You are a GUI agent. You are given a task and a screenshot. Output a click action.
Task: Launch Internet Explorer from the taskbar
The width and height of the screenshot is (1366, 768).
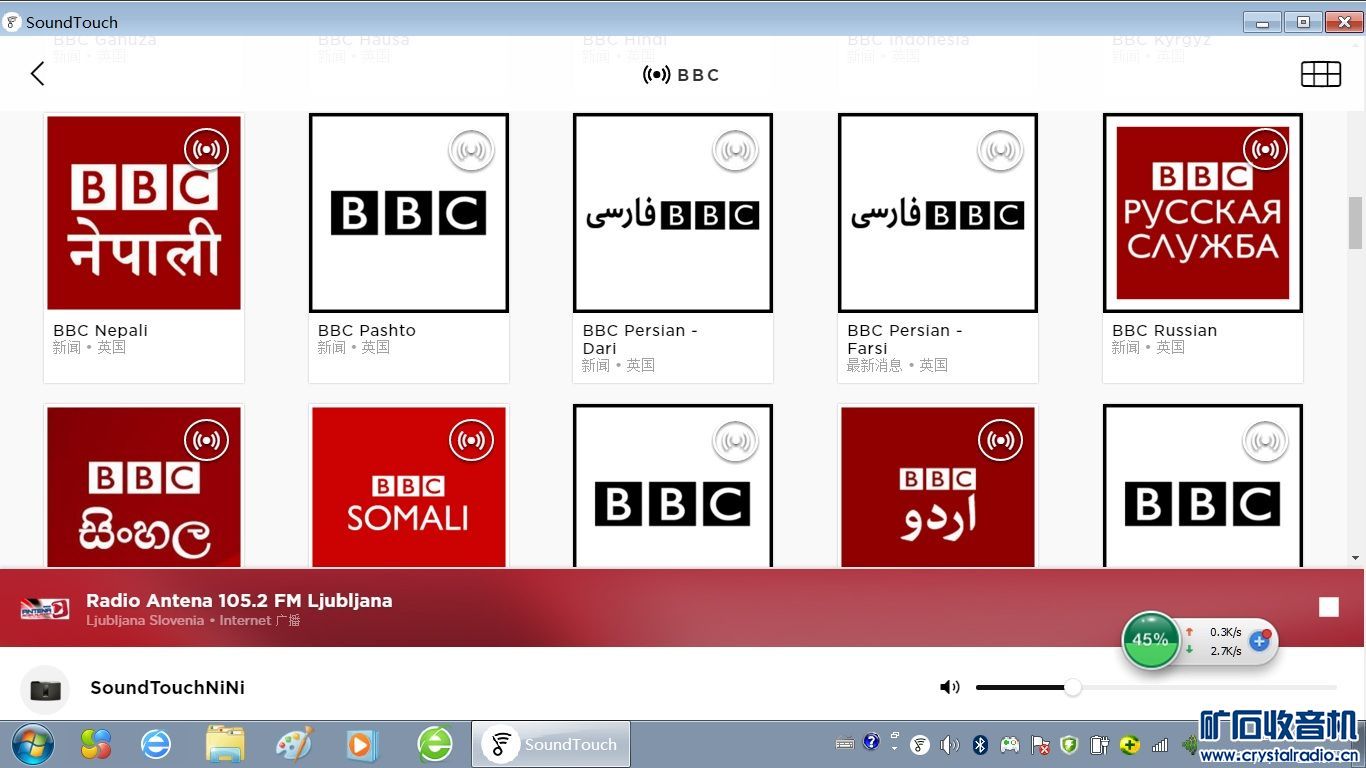pos(156,744)
